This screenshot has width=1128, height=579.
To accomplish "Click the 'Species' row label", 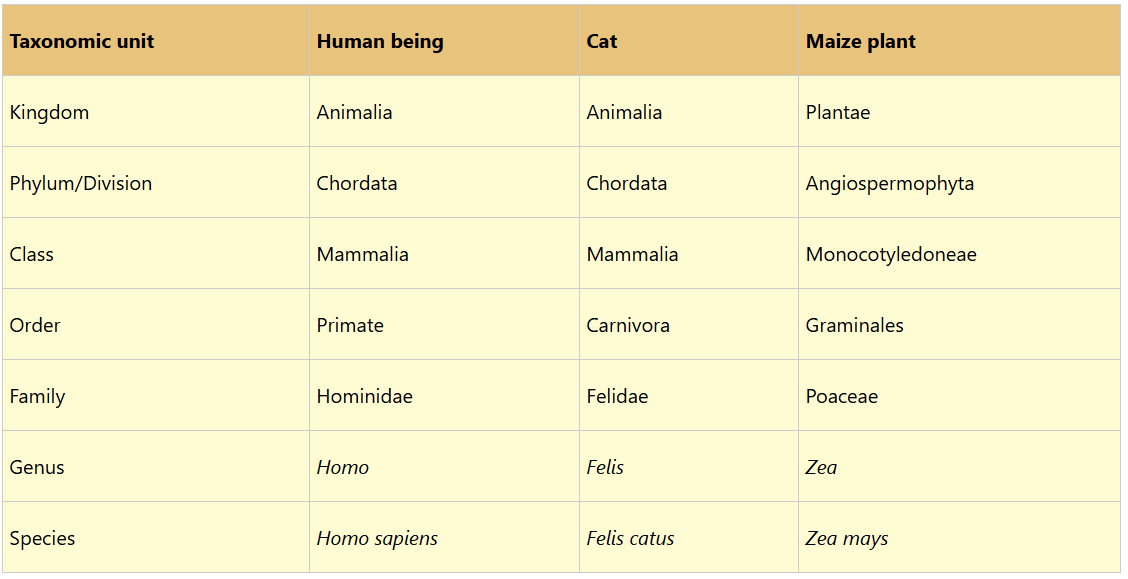I will click(x=43, y=539).
